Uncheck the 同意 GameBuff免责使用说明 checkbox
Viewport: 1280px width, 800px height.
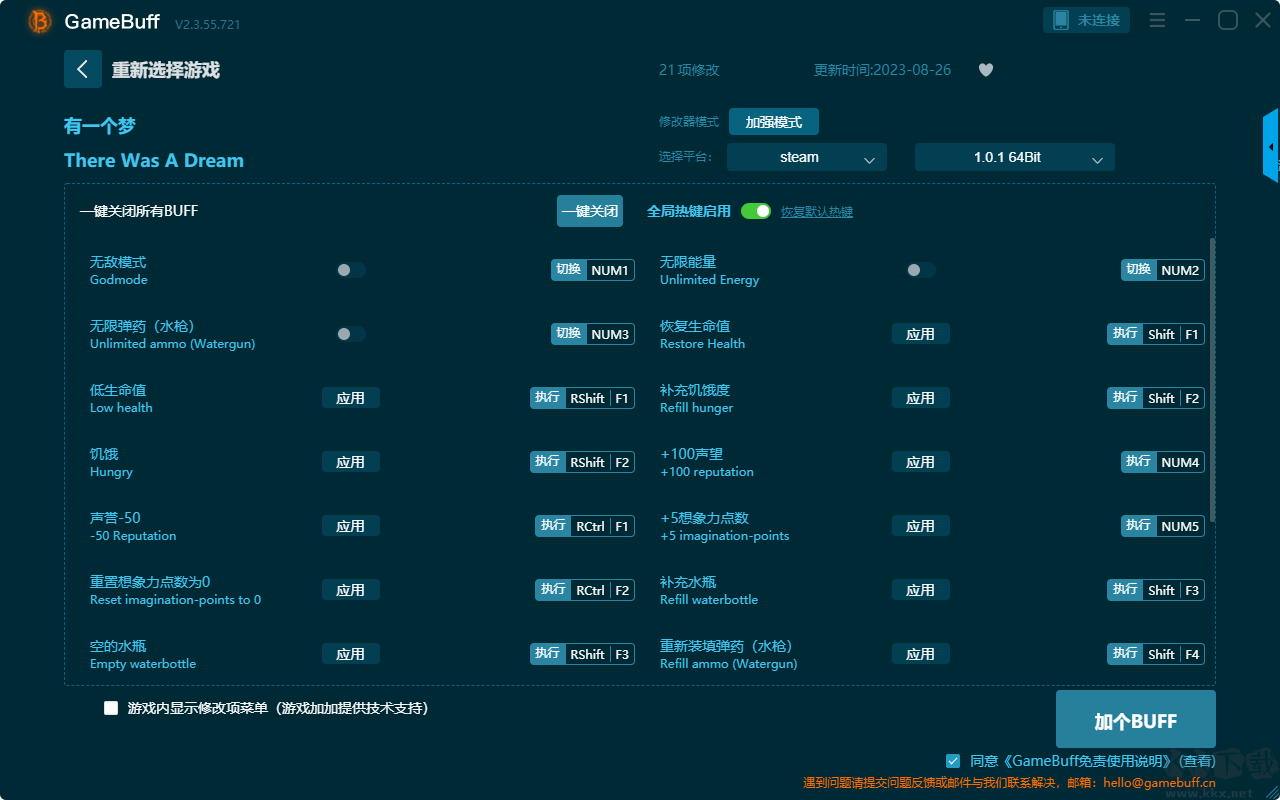tap(953, 761)
